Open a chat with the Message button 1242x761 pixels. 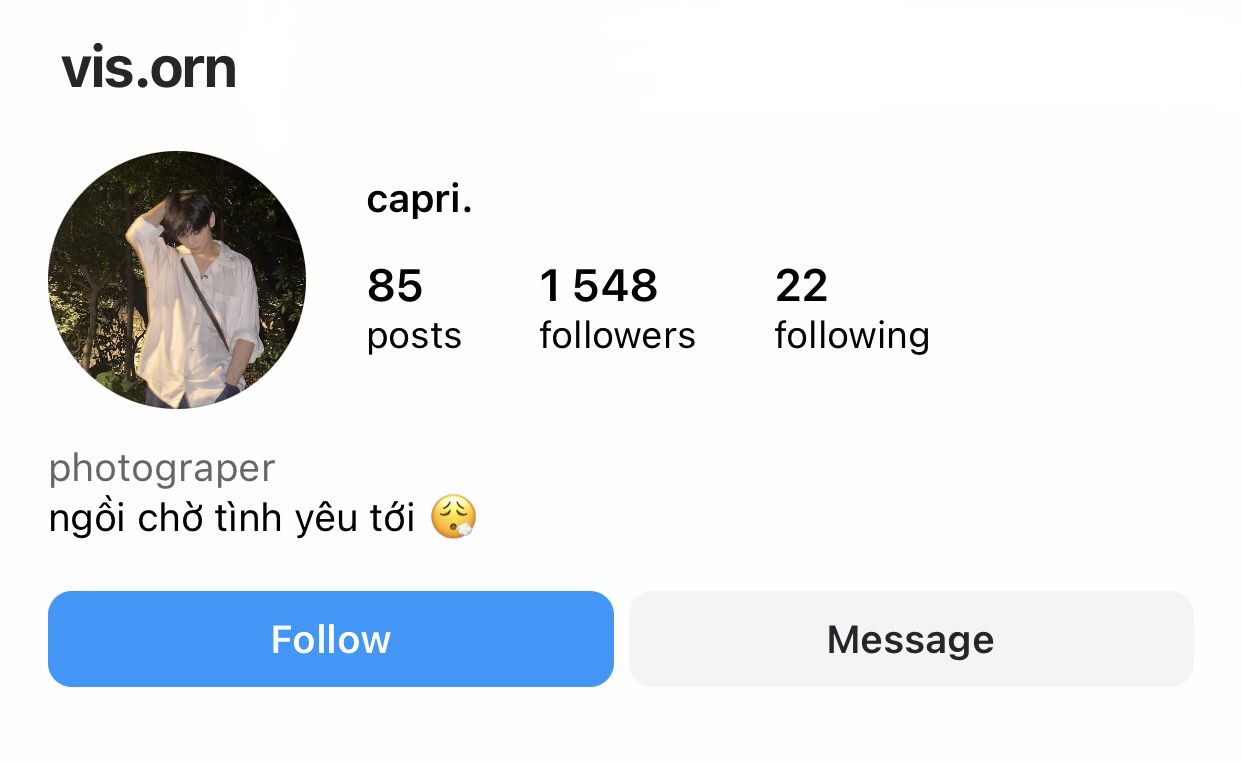pos(911,639)
